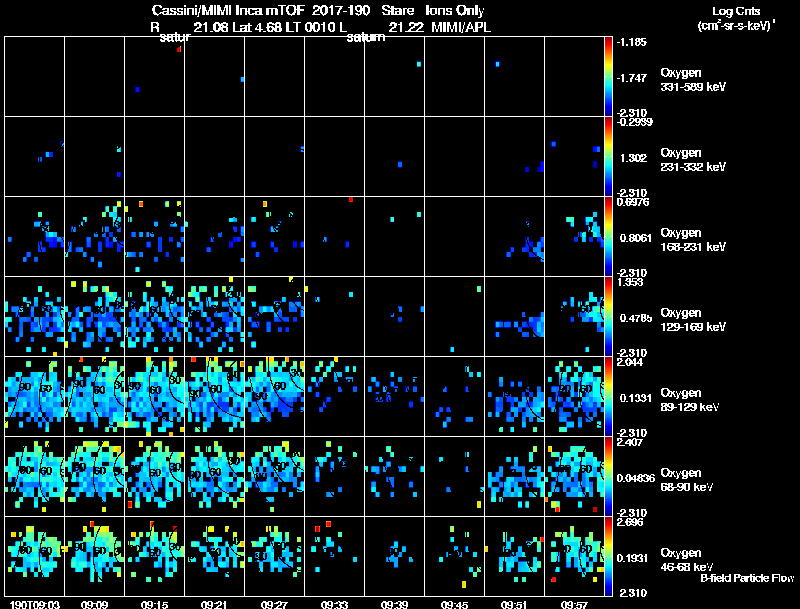Select the Cassini/MIMI Inca mTOF title
800x609 pixels.
point(228,10)
